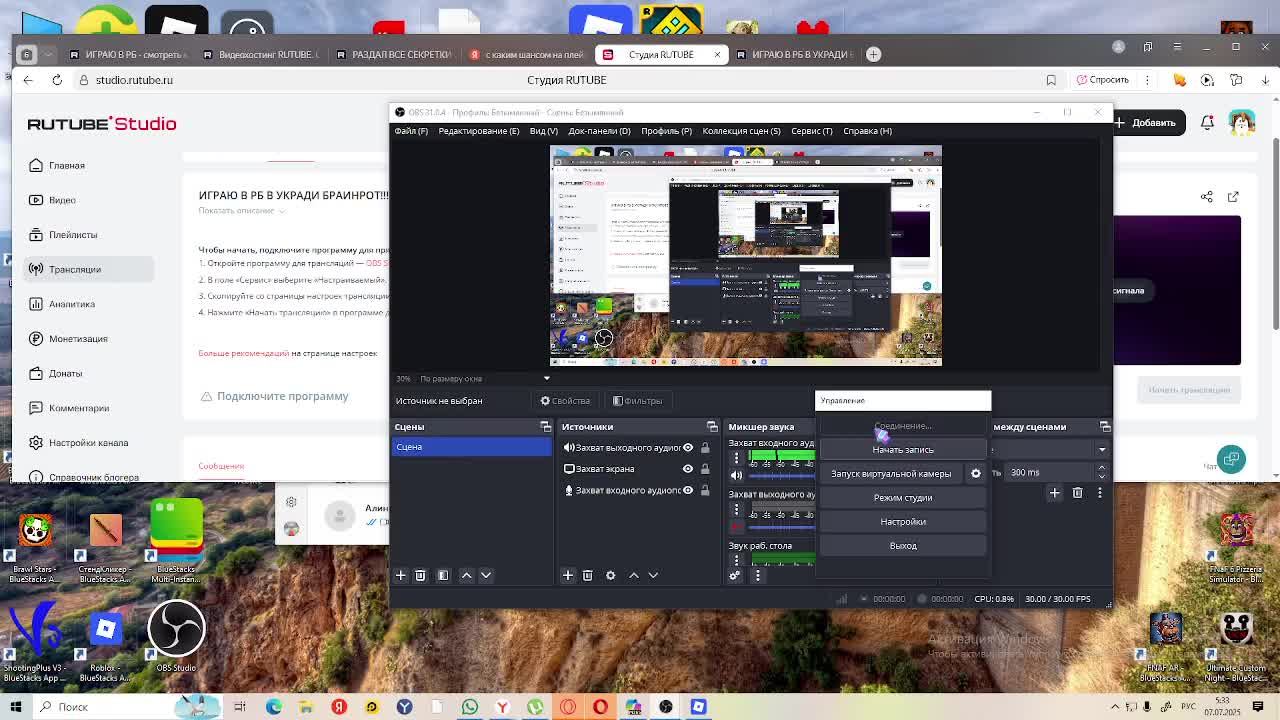Open options menu for the second mixer channel
The height and width of the screenshot is (720, 1280).
point(737,510)
